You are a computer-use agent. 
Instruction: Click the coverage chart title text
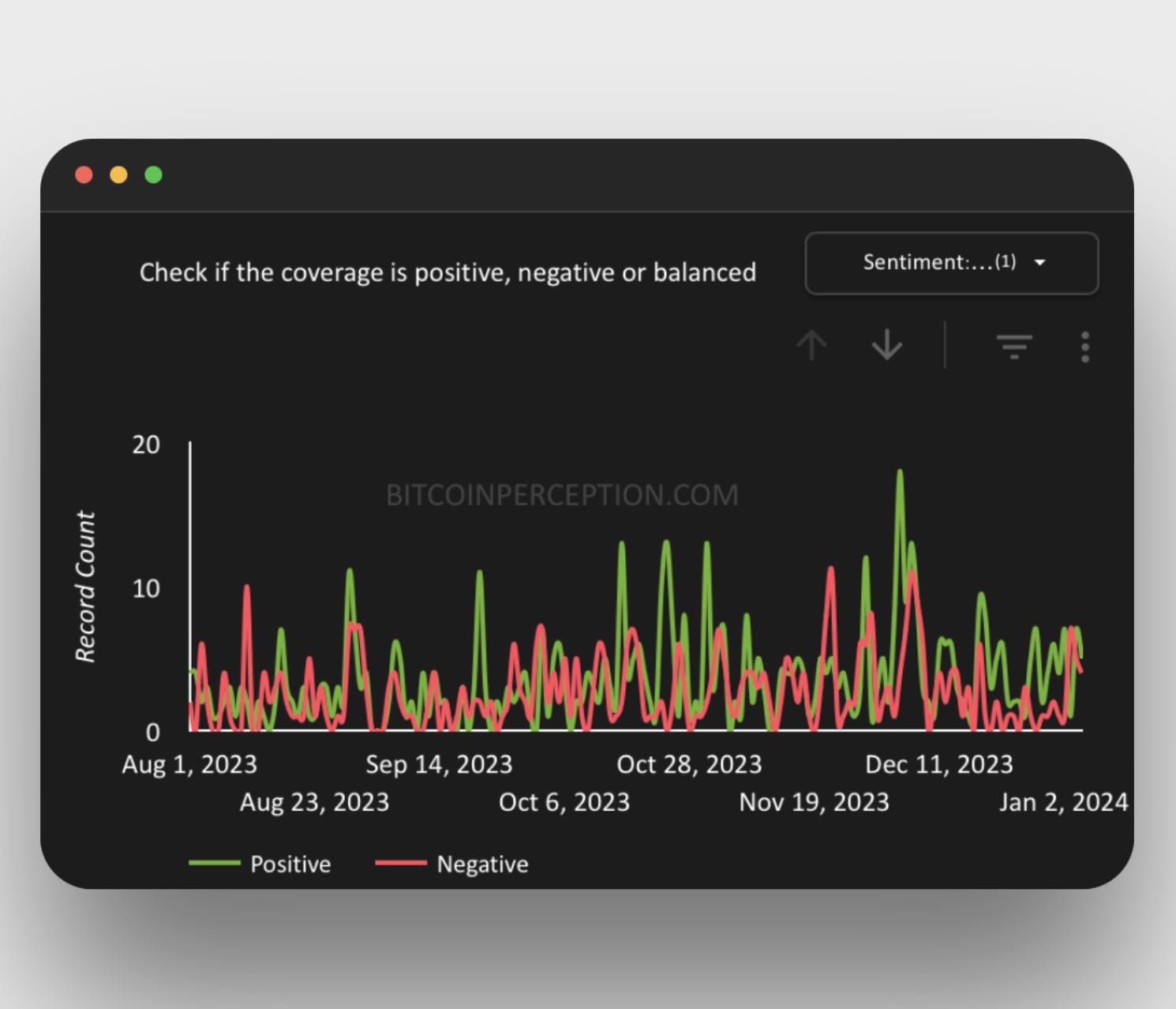(x=448, y=272)
